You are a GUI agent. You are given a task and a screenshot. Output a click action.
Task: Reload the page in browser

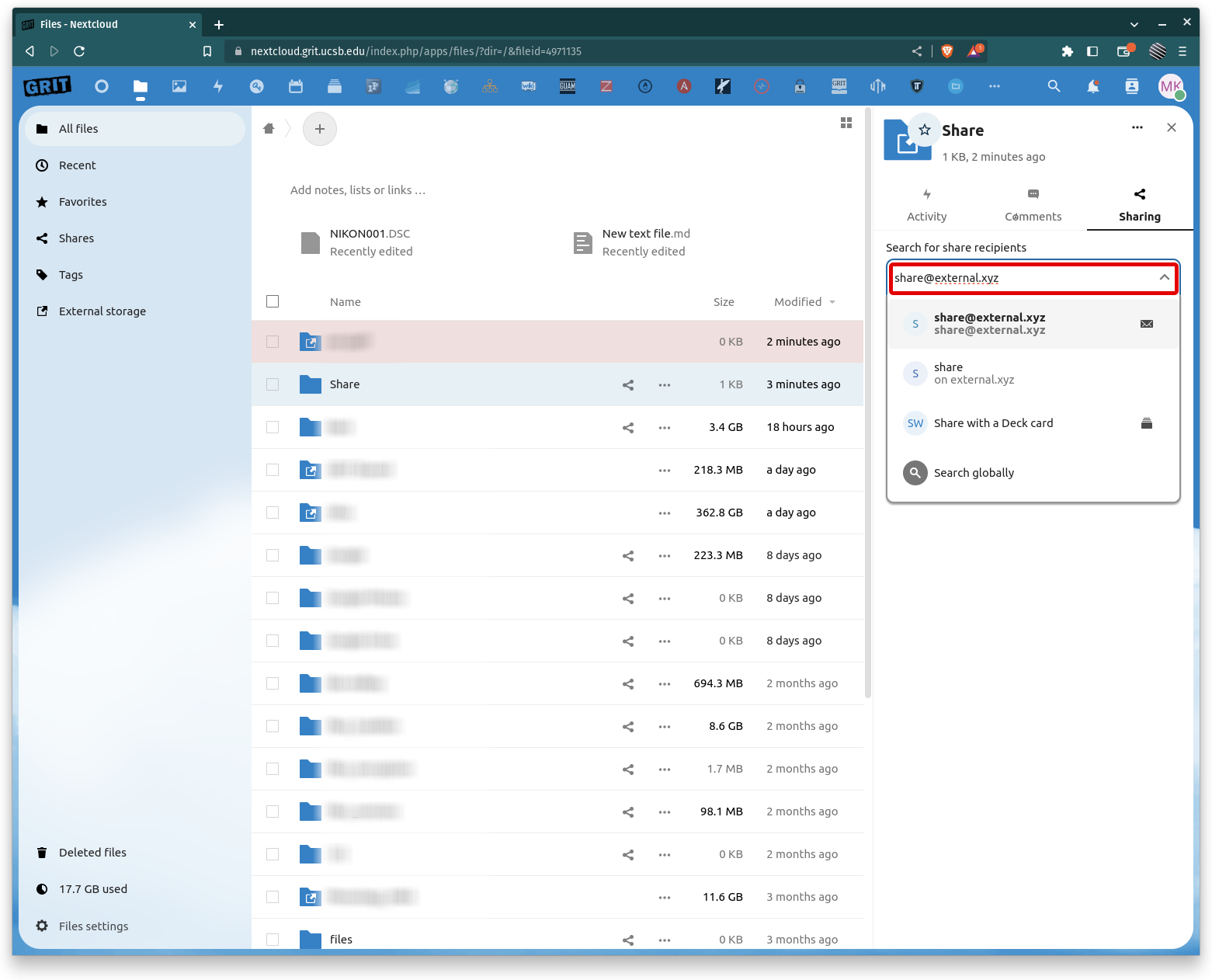pyautogui.click(x=79, y=51)
